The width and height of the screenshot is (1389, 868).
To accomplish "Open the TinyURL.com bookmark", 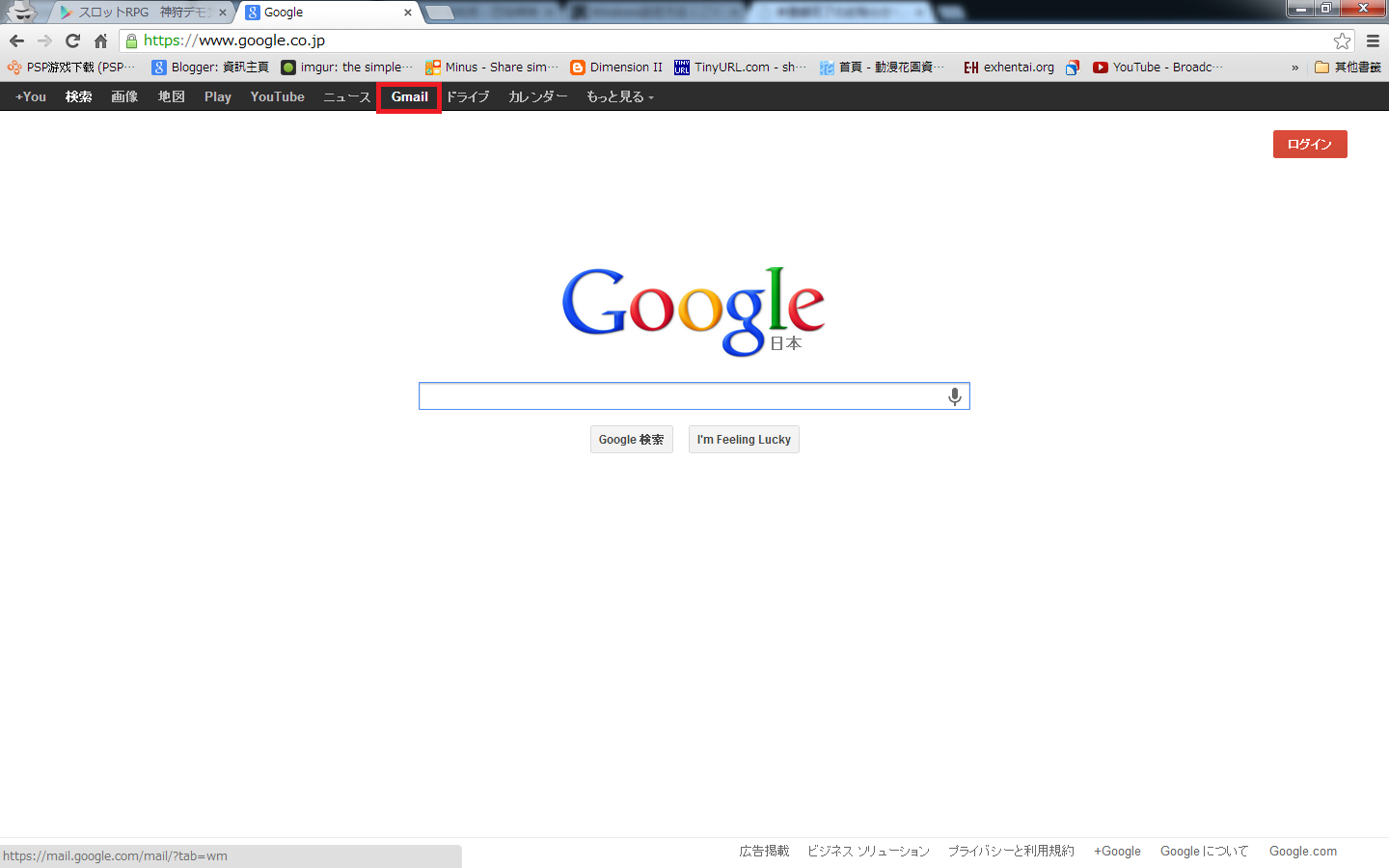I will tap(740, 68).
